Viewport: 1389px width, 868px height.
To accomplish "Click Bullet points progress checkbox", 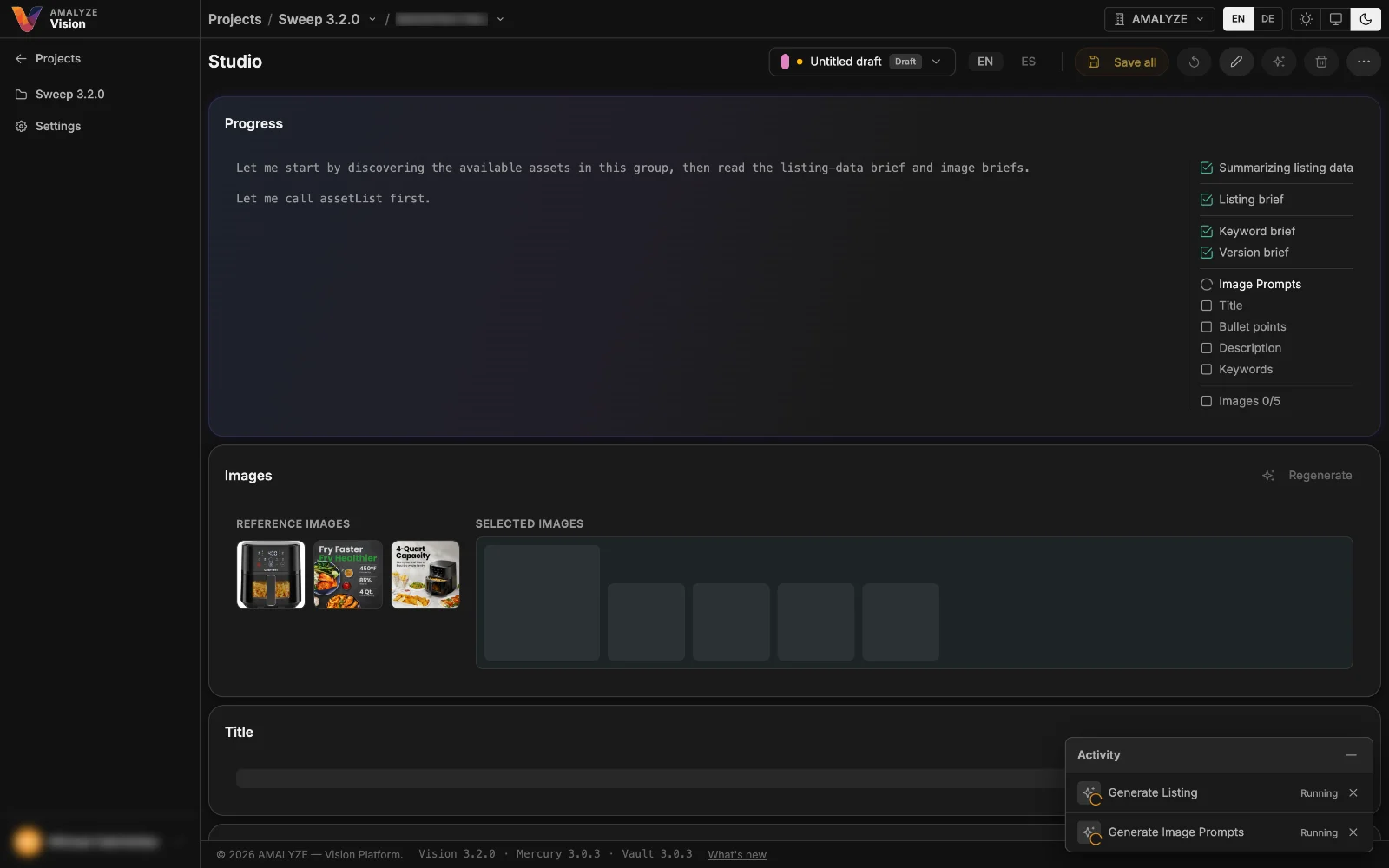I will coord(1206,326).
